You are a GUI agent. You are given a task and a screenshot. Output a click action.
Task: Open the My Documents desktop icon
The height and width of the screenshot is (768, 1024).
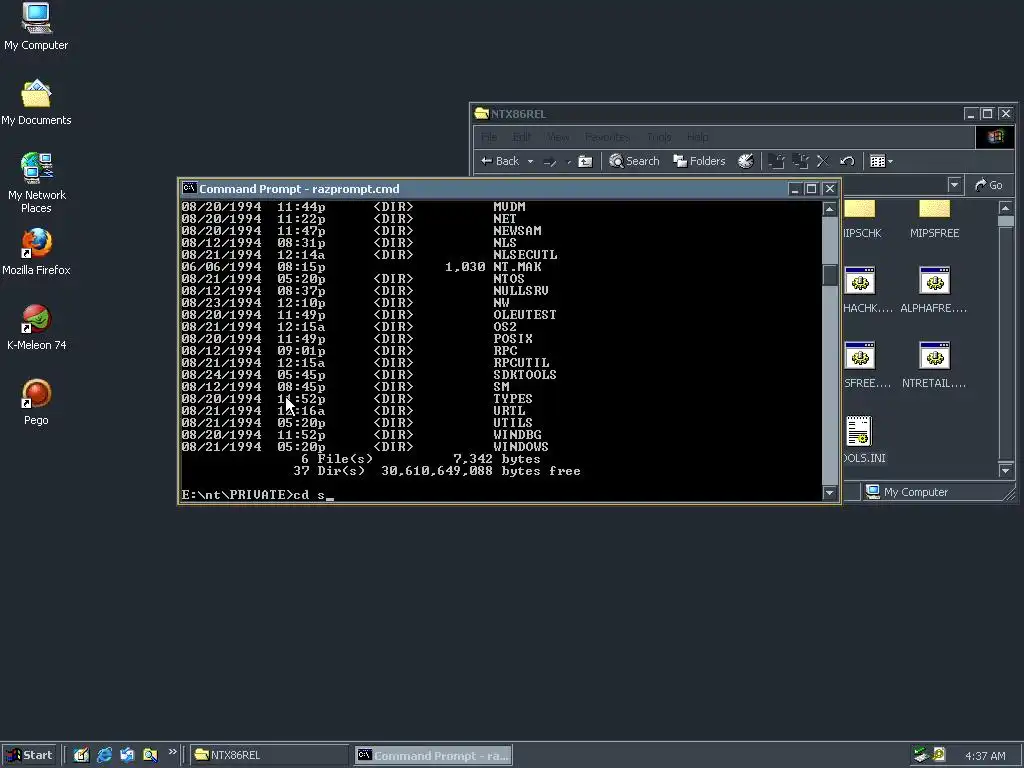click(36, 102)
